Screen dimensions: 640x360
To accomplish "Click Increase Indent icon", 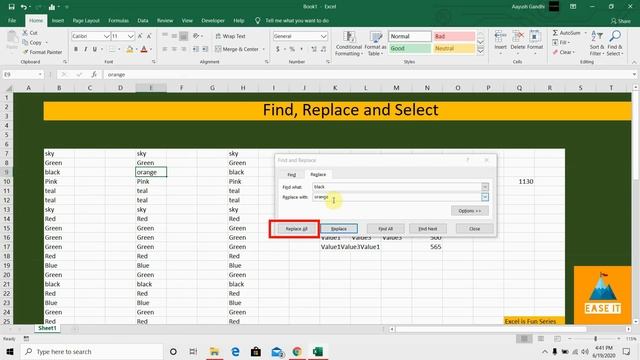I will tap(205, 49).
